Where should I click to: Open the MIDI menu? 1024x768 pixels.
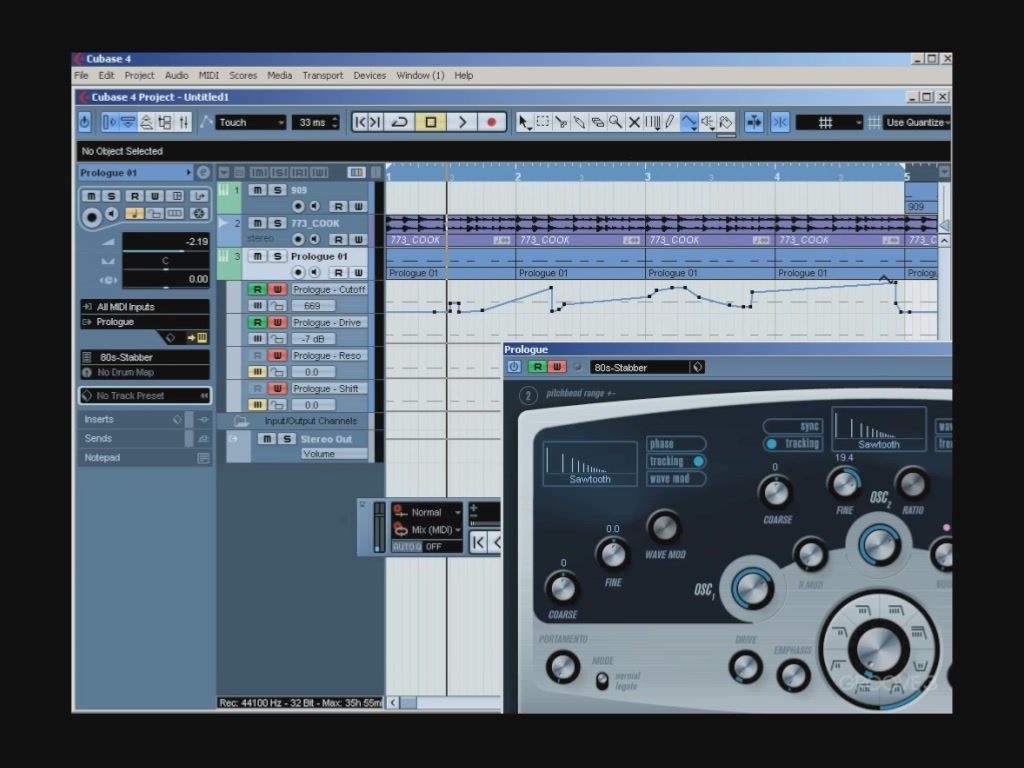click(x=208, y=76)
